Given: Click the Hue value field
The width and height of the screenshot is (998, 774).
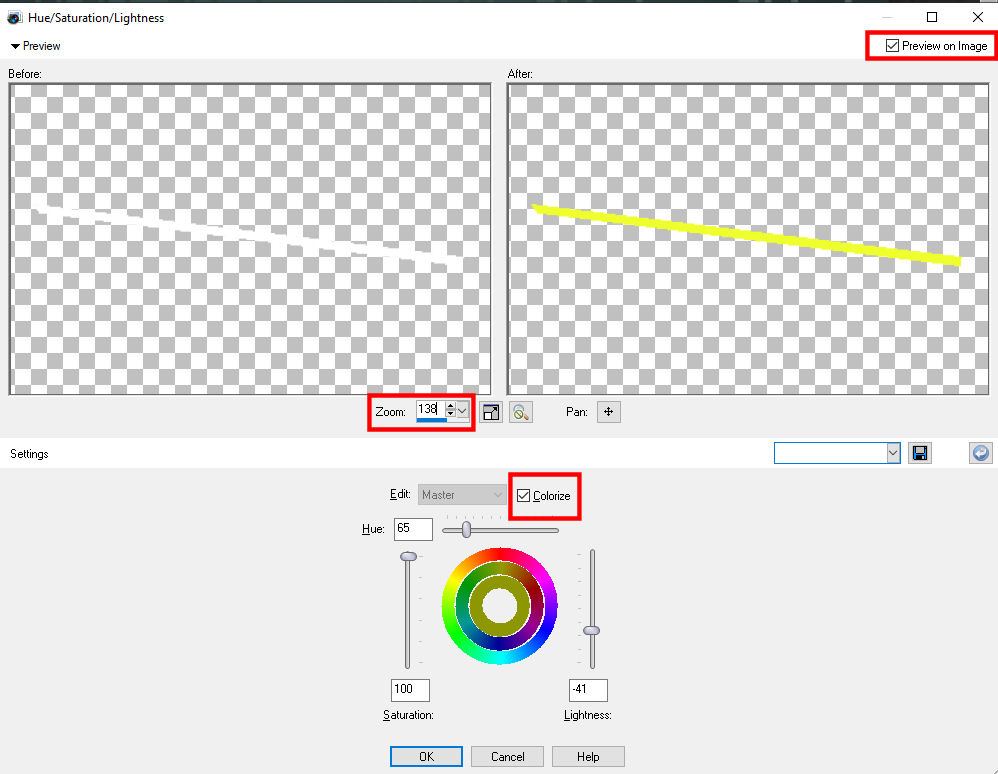Looking at the screenshot, I should pos(413,529).
